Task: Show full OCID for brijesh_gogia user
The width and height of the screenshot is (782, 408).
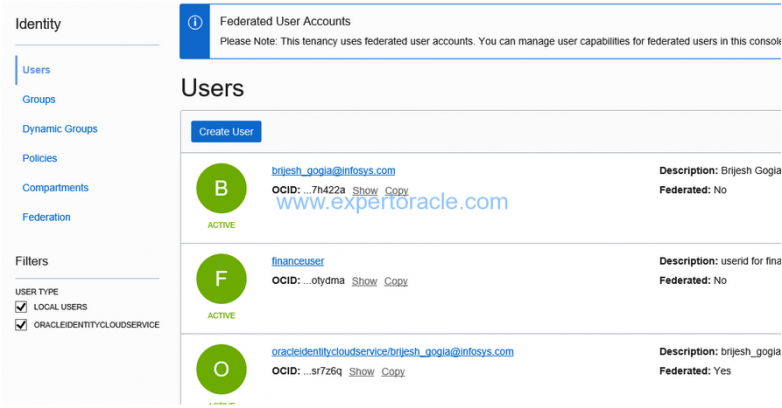Action: [x=365, y=191]
